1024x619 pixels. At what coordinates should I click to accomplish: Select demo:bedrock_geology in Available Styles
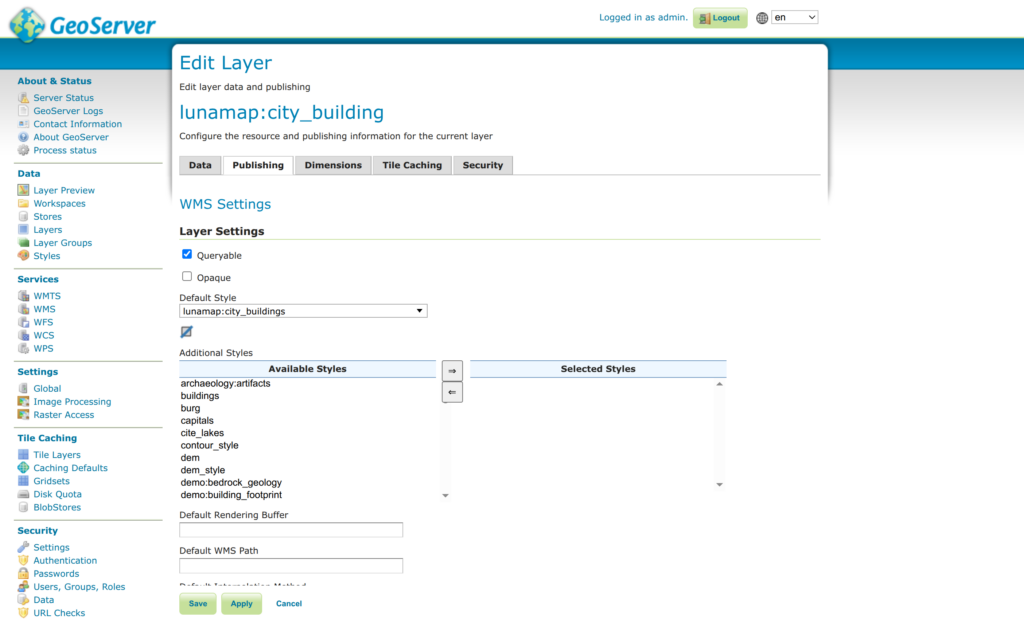point(231,483)
